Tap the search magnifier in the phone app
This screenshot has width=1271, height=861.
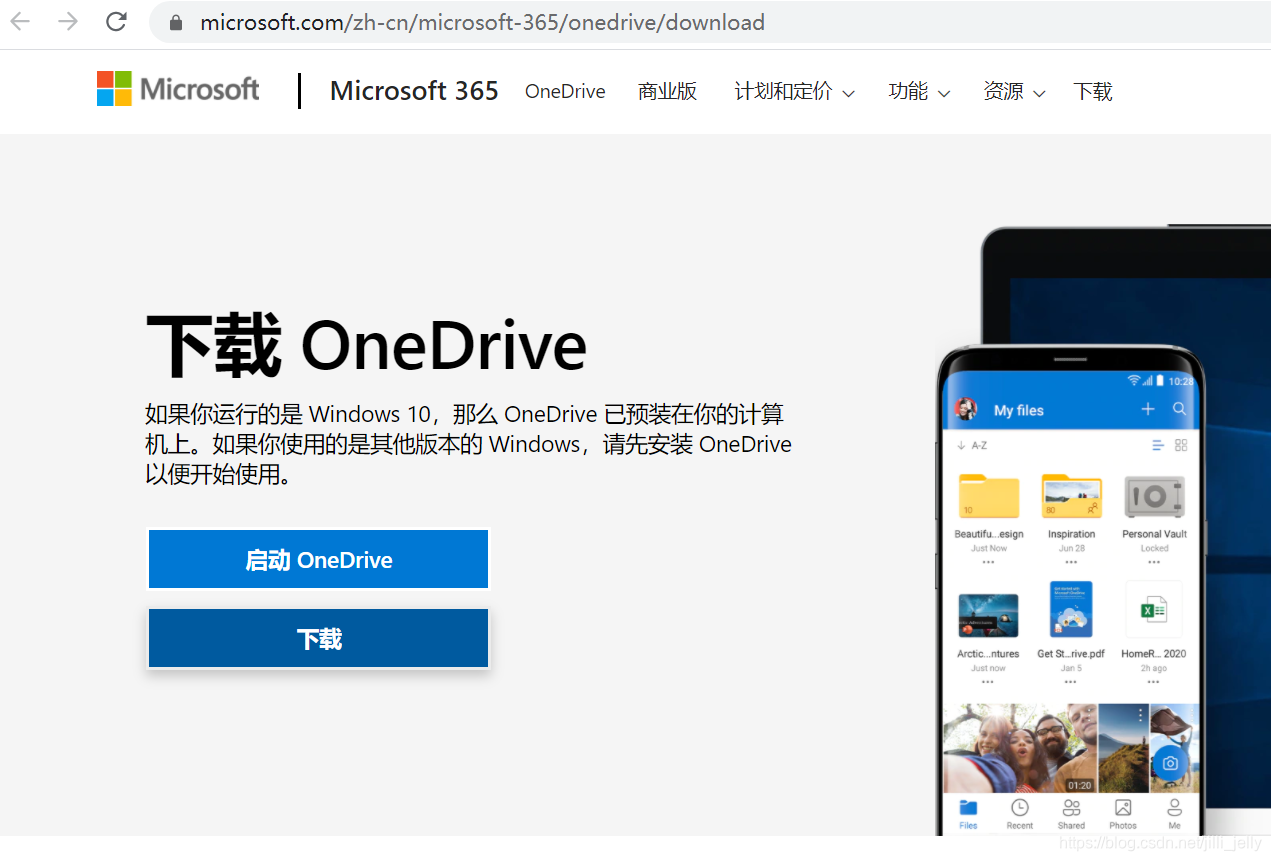coord(1180,409)
